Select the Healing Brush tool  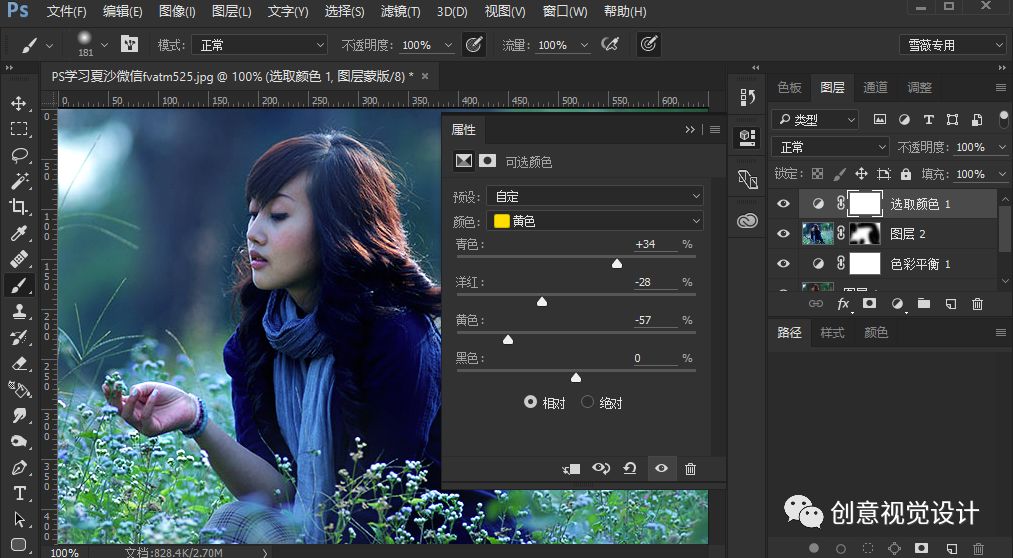coord(19,259)
